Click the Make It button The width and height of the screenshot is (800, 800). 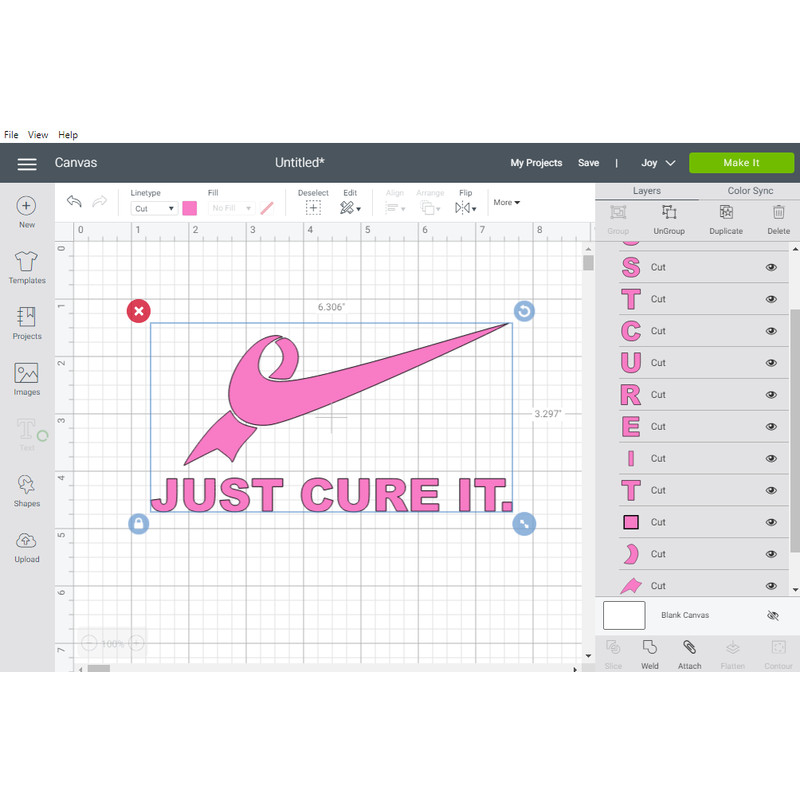(x=741, y=162)
